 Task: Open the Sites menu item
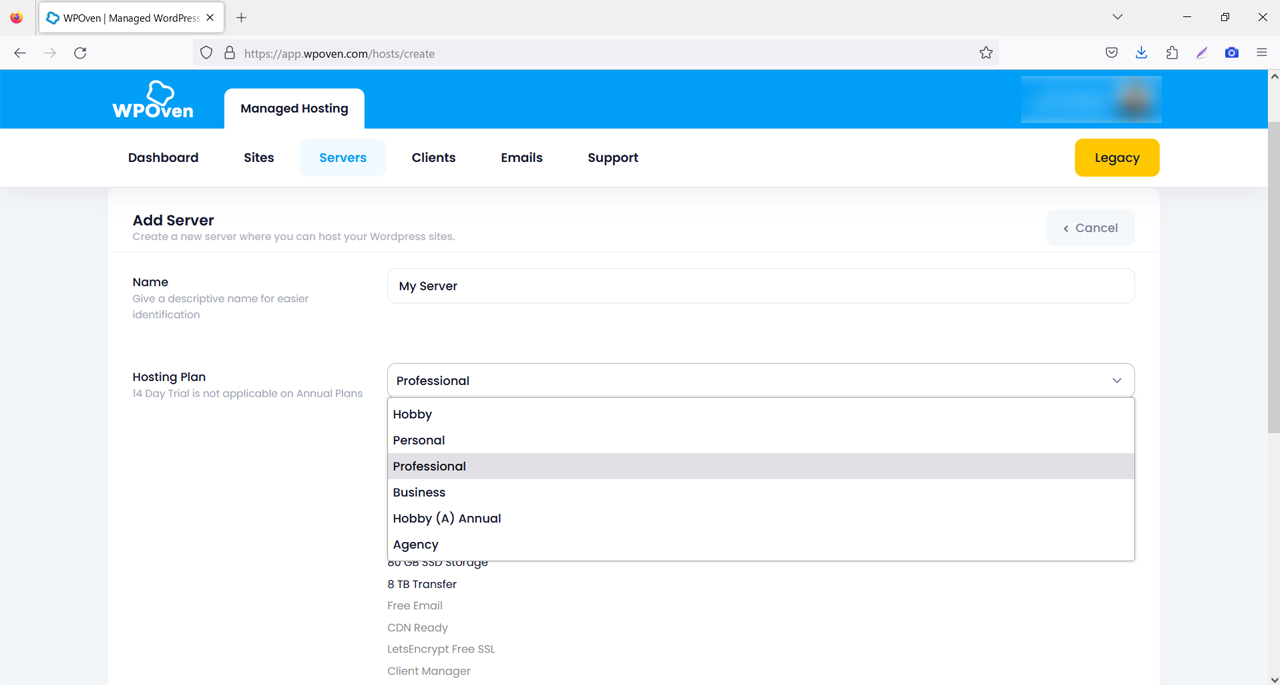259,158
